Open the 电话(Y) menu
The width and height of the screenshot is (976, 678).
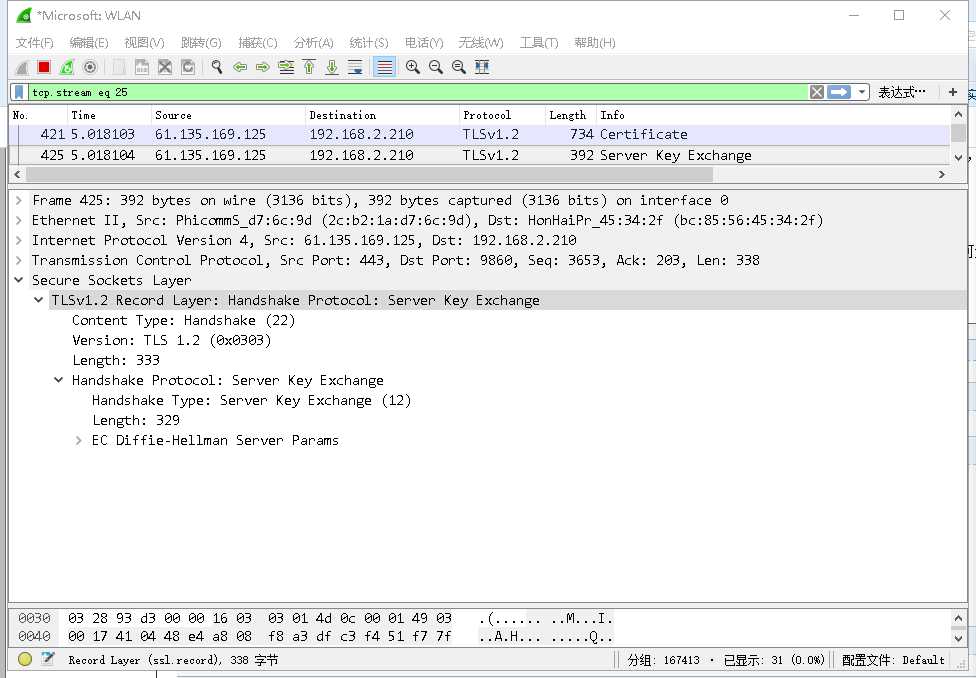pos(424,42)
